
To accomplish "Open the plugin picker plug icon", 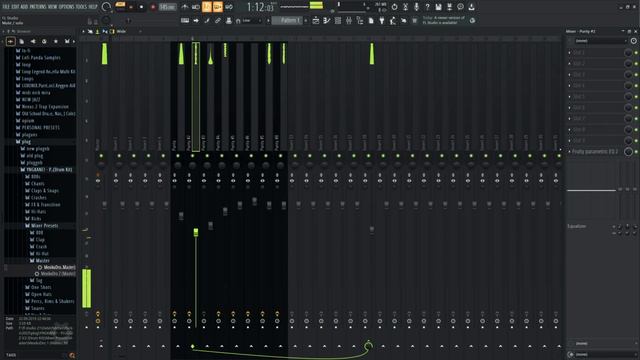I will [382, 20].
